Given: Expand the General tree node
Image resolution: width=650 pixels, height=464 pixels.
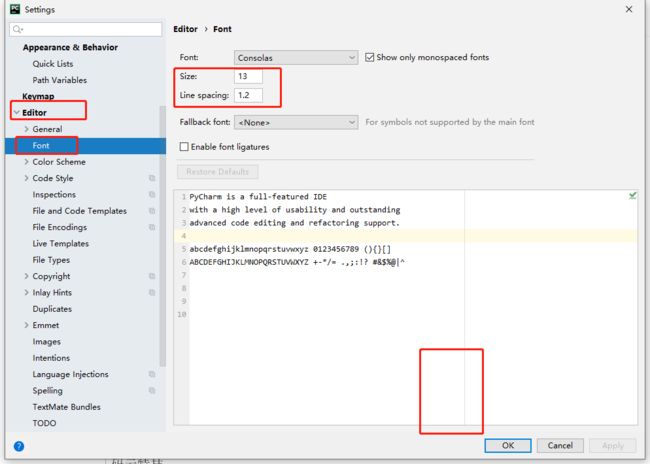Looking at the screenshot, I should click(x=27, y=129).
